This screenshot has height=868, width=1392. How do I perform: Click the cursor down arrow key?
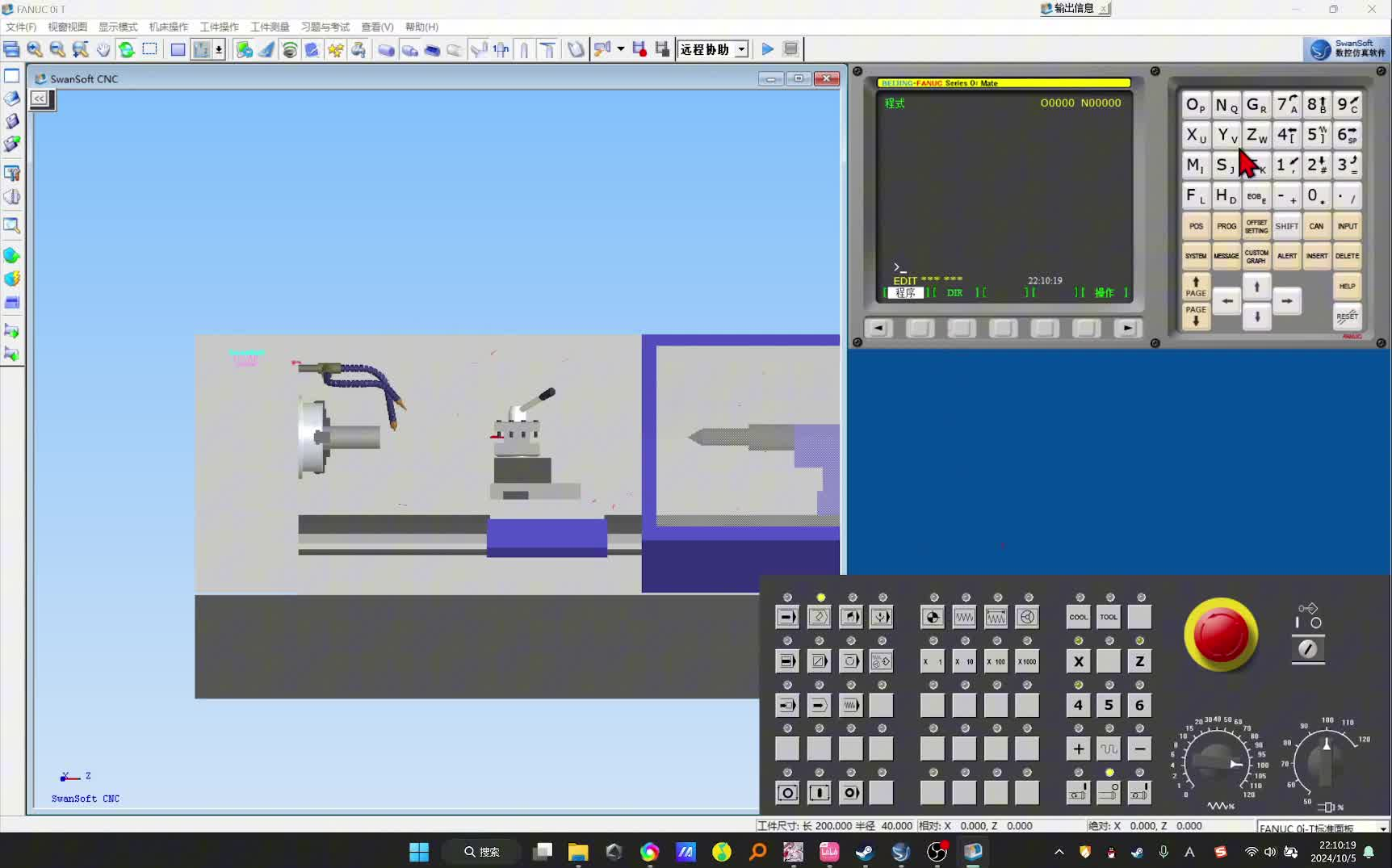[x=1256, y=317]
